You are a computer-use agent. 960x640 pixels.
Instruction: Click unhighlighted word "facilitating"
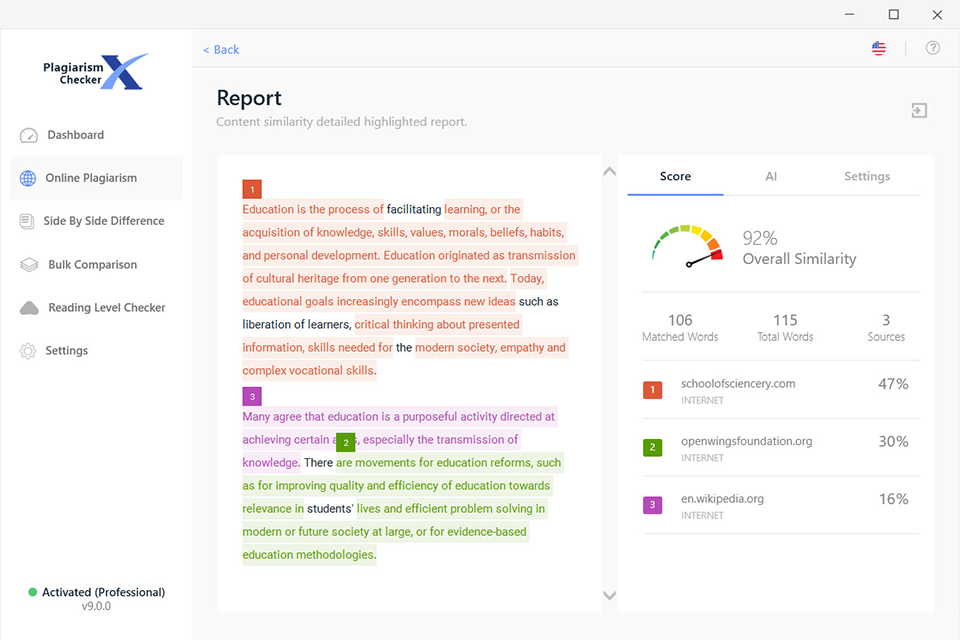(414, 209)
